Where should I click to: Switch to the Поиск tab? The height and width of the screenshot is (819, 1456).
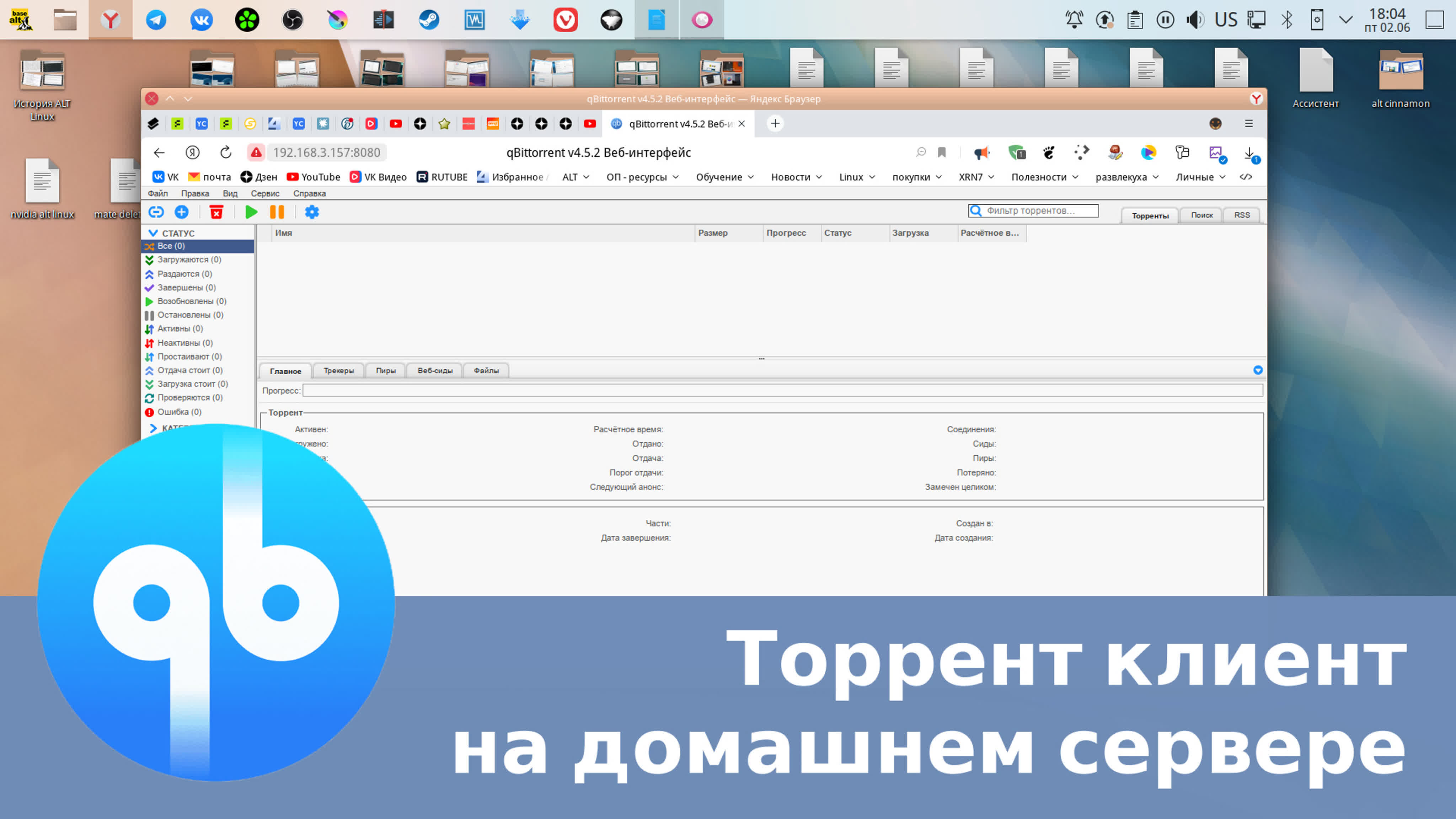click(1201, 215)
